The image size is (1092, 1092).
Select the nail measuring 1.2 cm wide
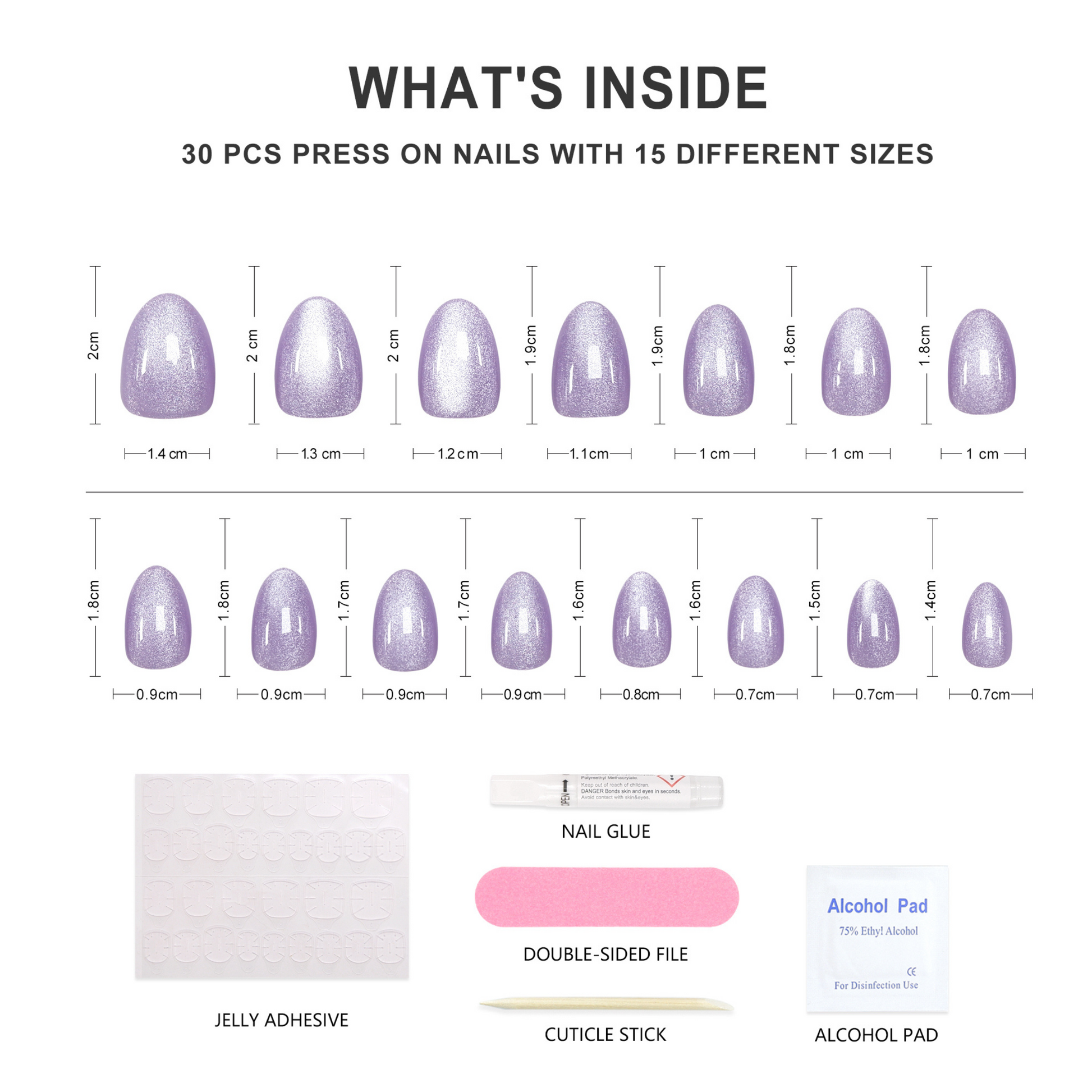click(459, 359)
